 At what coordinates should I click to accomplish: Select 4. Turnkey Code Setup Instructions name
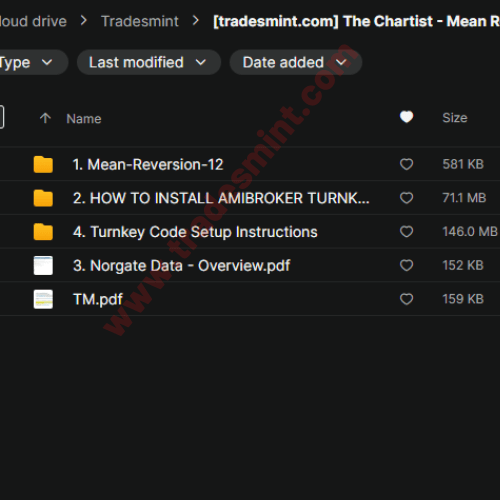[195, 232]
